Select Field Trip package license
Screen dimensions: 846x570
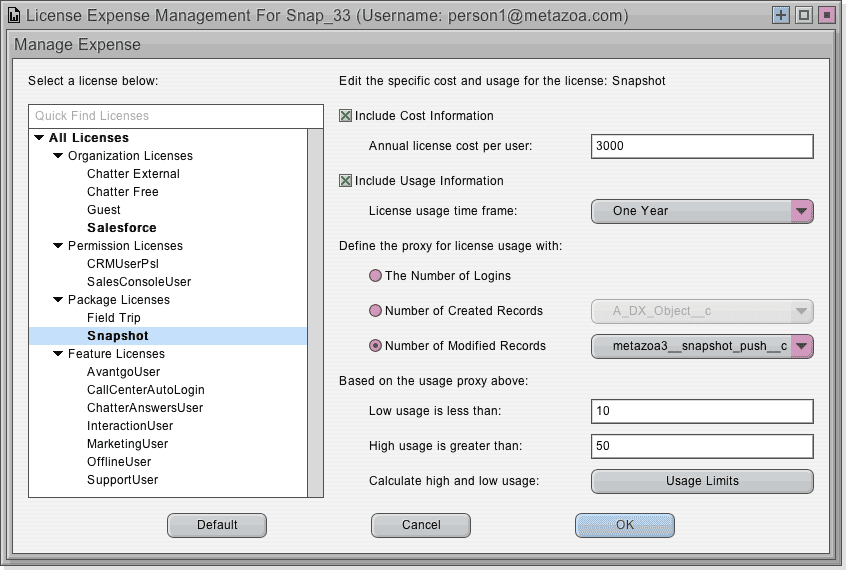tap(114, 318)
